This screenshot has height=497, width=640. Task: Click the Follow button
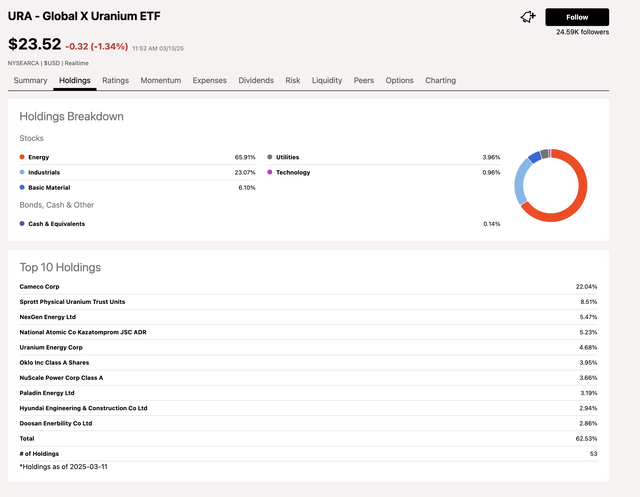tap(577, 17)
